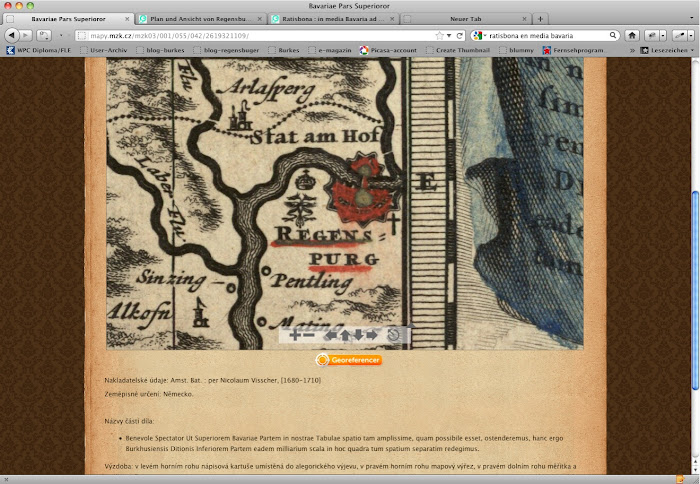This screenshot has width=700, height=484.
Task: Click the text 'Zeměpisné určení: Německo.'
Action: tap(149, 394)
